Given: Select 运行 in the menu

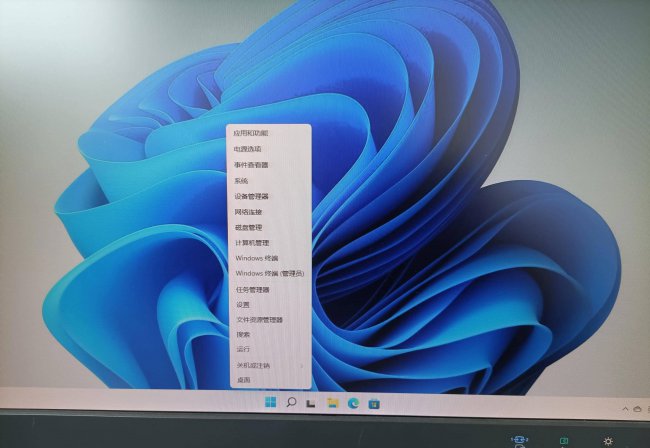Looking at the screenshot, I should [x=271, y=349].
